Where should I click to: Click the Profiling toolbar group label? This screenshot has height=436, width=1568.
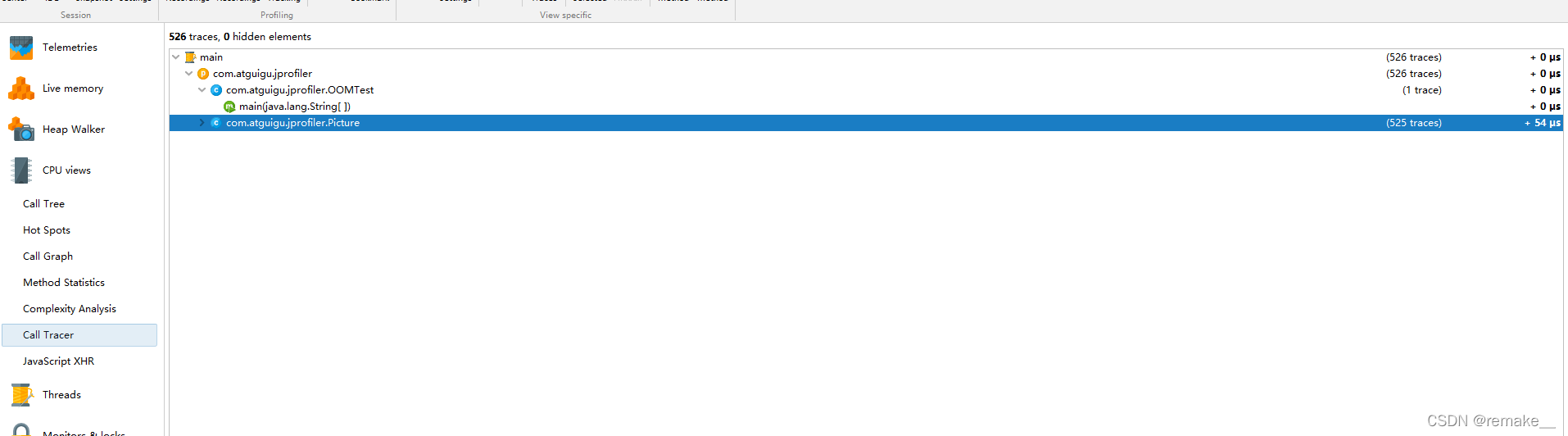(277, 16)
